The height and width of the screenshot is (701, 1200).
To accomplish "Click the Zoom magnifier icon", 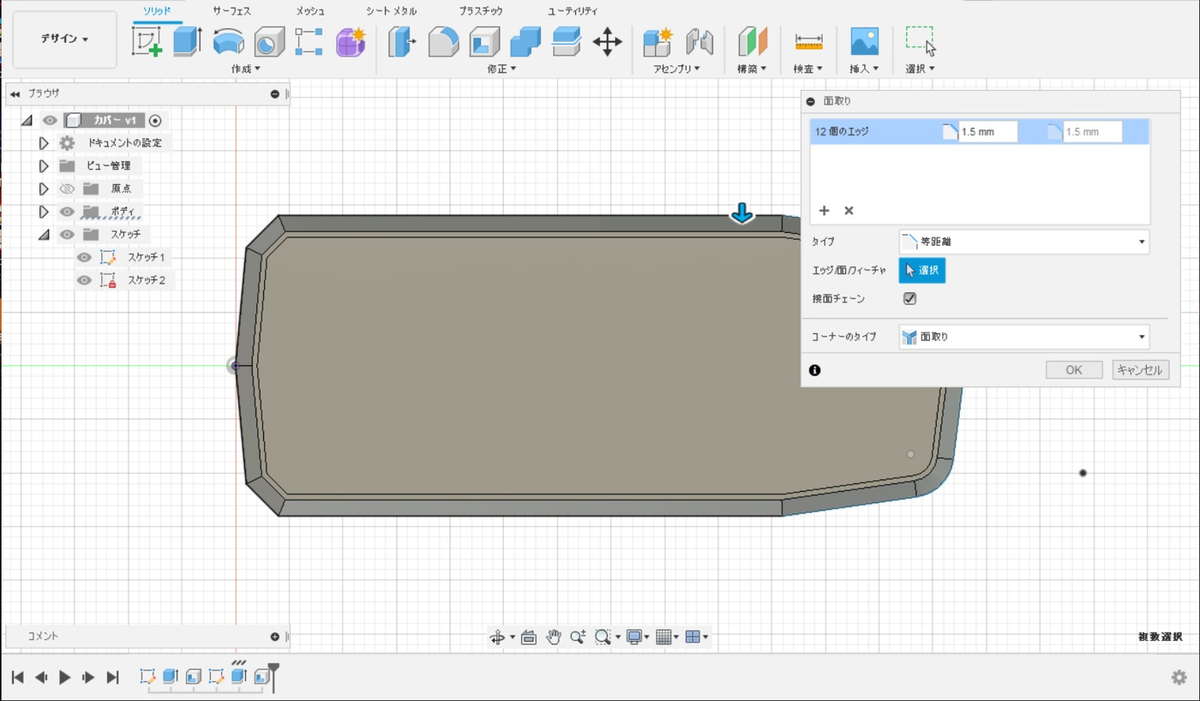I will tap(577, 637).
